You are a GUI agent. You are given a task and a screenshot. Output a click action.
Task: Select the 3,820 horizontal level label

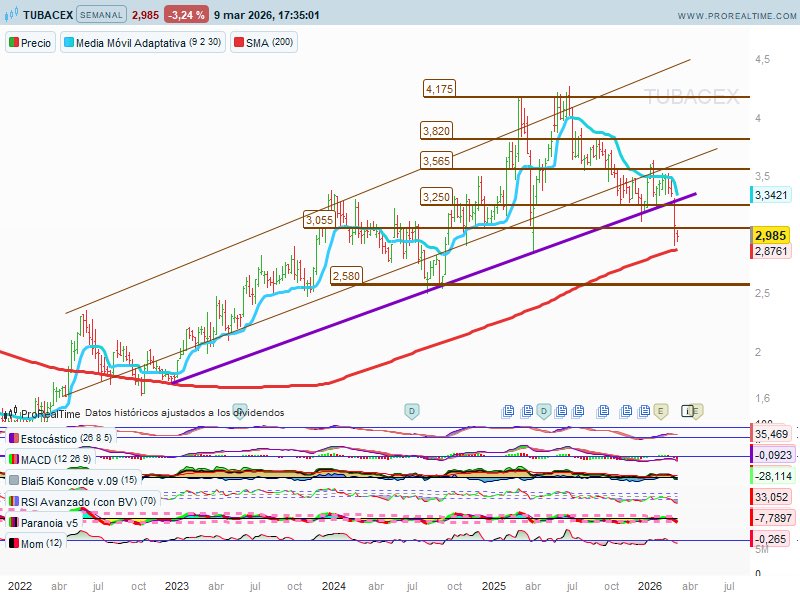(436, 131)
